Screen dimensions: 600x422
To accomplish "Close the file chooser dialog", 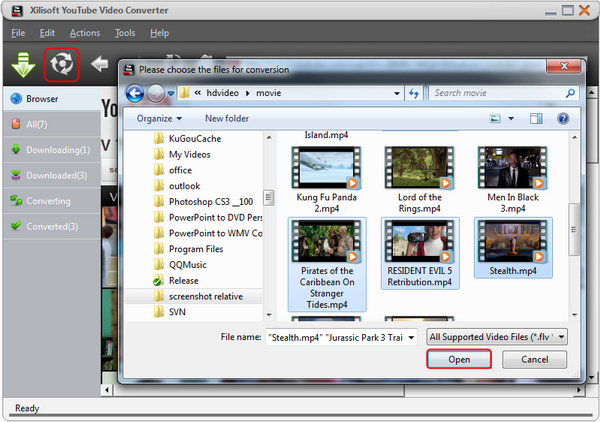I will [x=564, y=66].
